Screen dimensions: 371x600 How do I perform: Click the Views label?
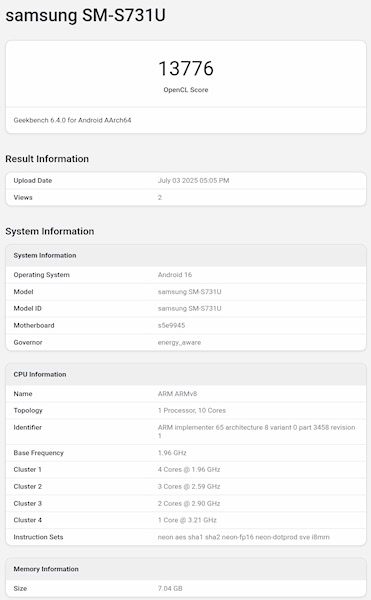pos(23,197)
